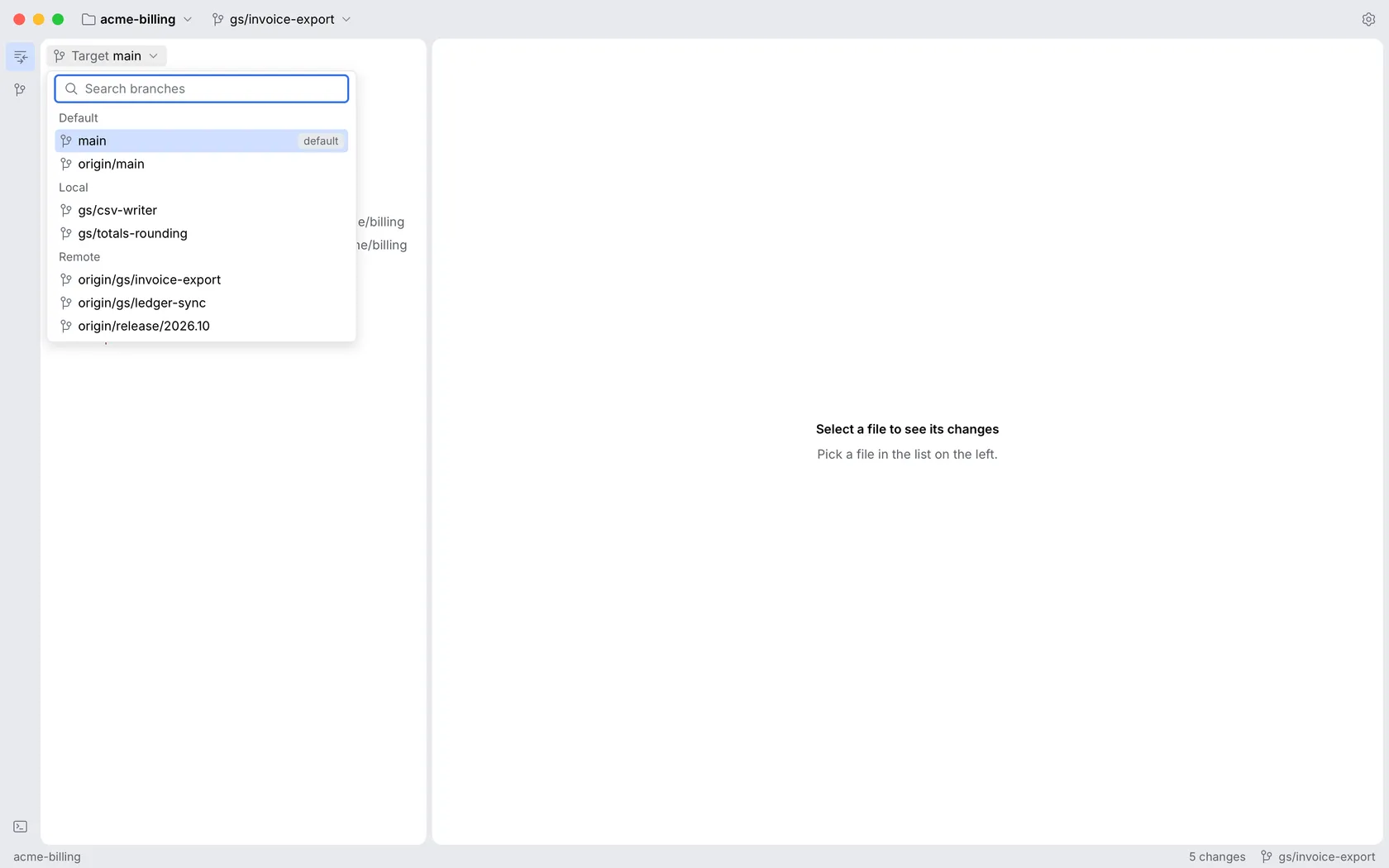The image size is (1389, 868).
Task: Open the branches sidebar icon
Action: (x=21, y=89)
